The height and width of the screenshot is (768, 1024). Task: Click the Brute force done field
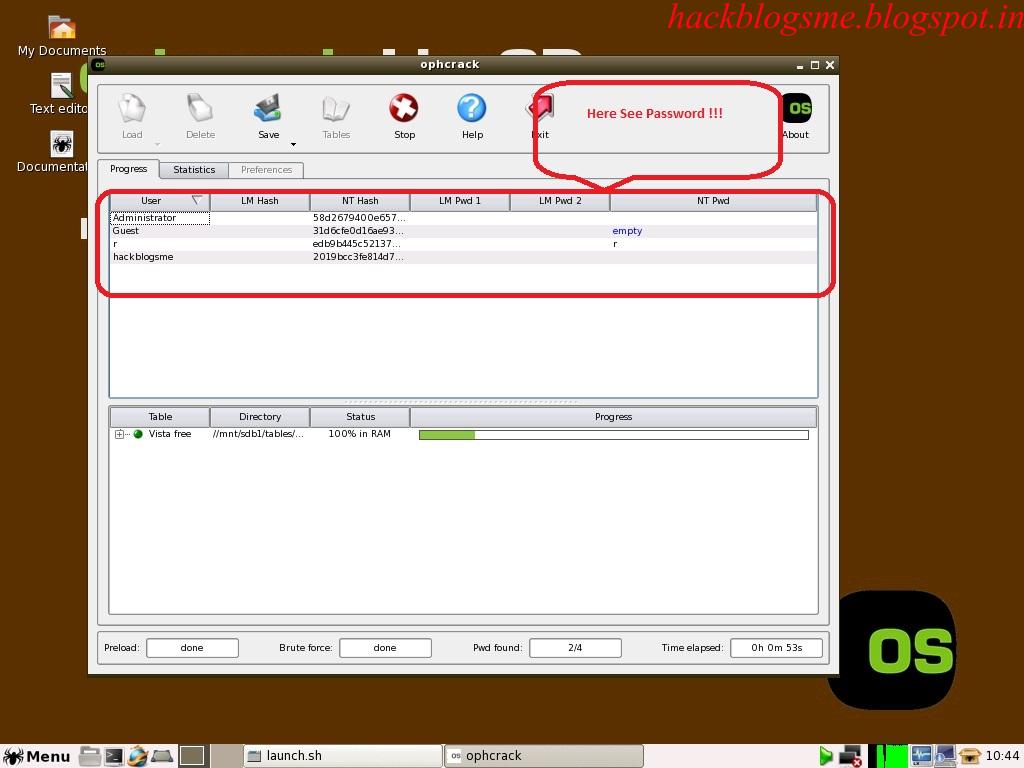(385, 648)
